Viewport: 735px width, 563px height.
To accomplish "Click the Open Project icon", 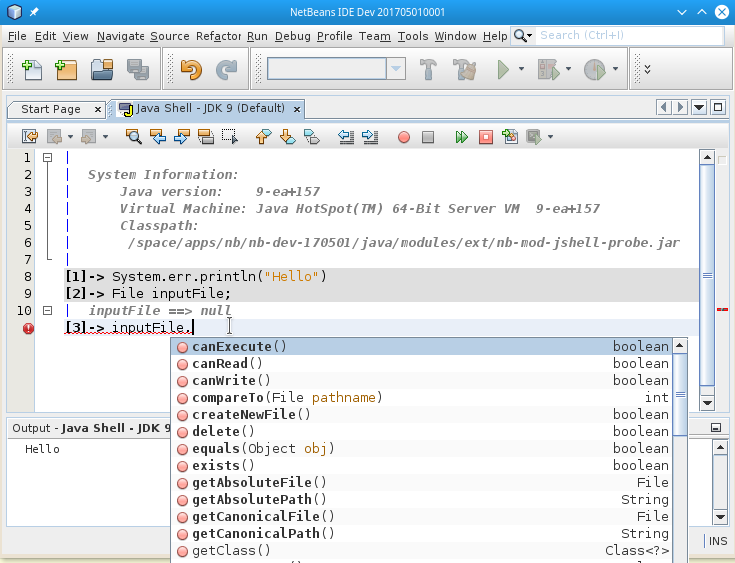I will (x=102, y=69).
